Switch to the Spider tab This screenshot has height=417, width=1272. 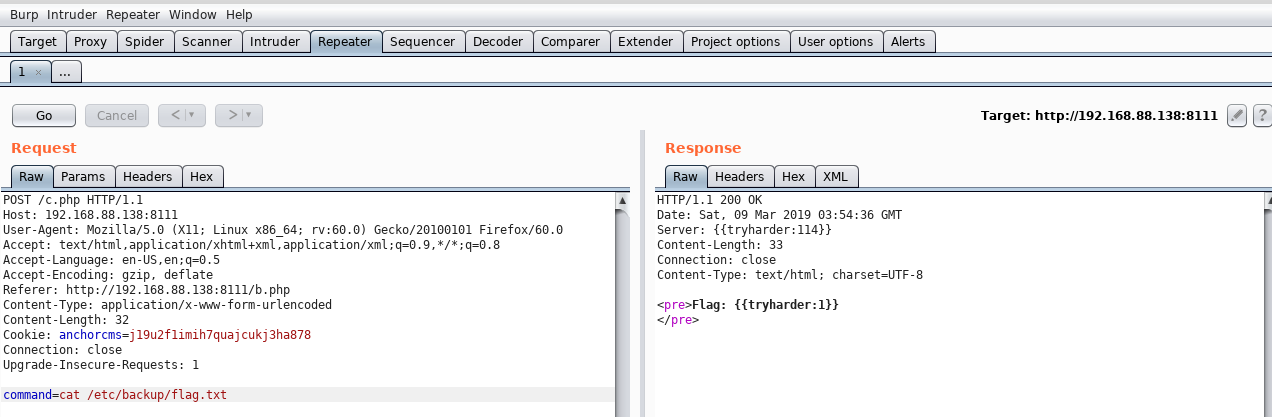click(145, 42)
